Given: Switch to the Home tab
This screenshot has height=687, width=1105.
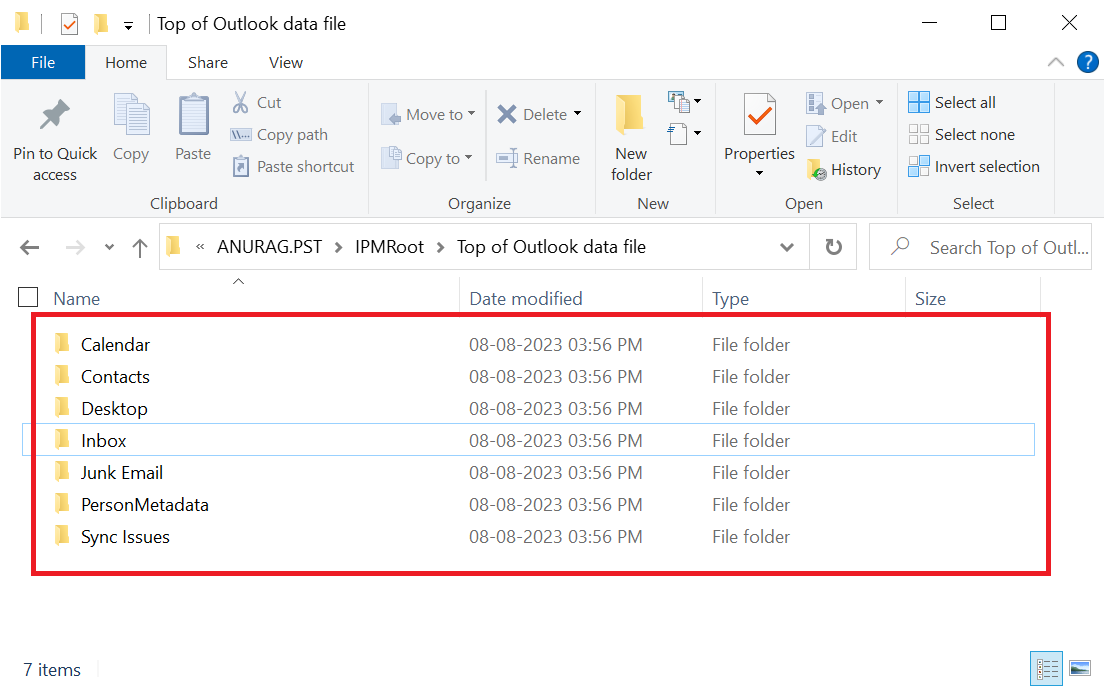Looking at the screenshot, I should pos(126,63).
